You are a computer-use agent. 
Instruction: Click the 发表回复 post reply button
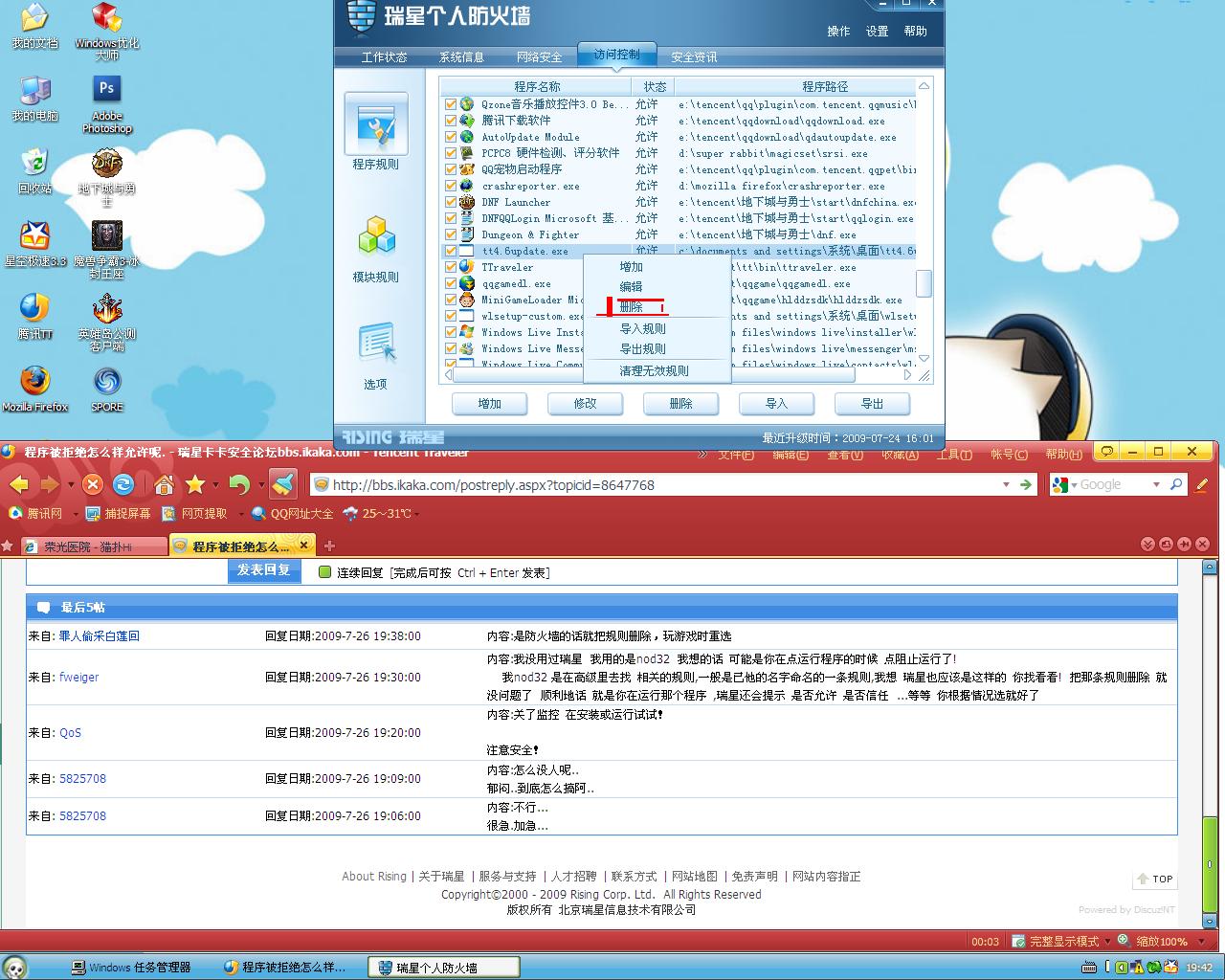click(264, 571)
